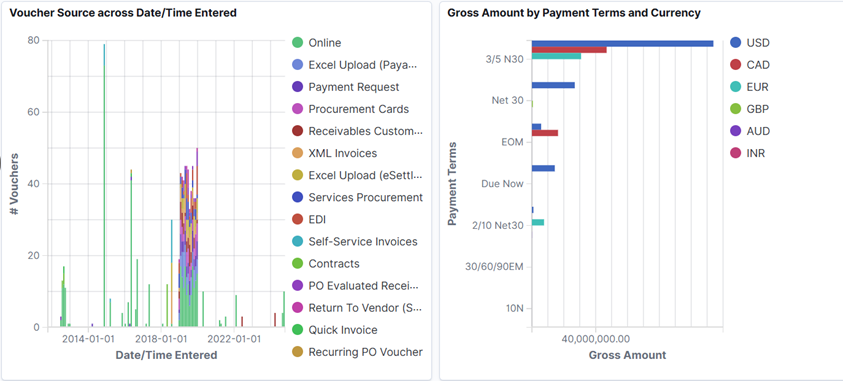Click the USD currency legend dot
Image resolution: width=843 pixels, height=381 pixels.
point(735,42)
